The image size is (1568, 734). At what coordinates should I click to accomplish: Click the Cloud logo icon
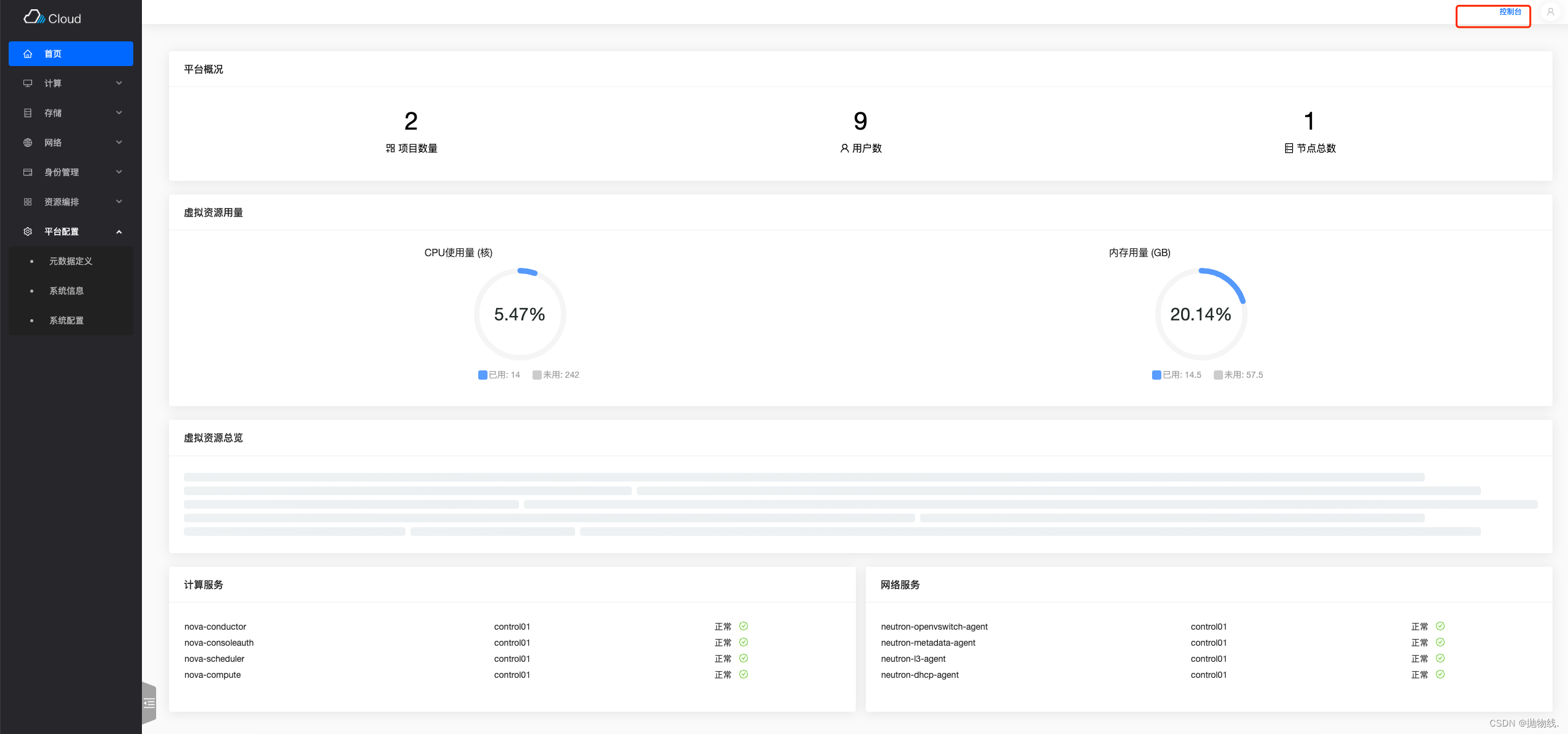[x=34, y=17]
